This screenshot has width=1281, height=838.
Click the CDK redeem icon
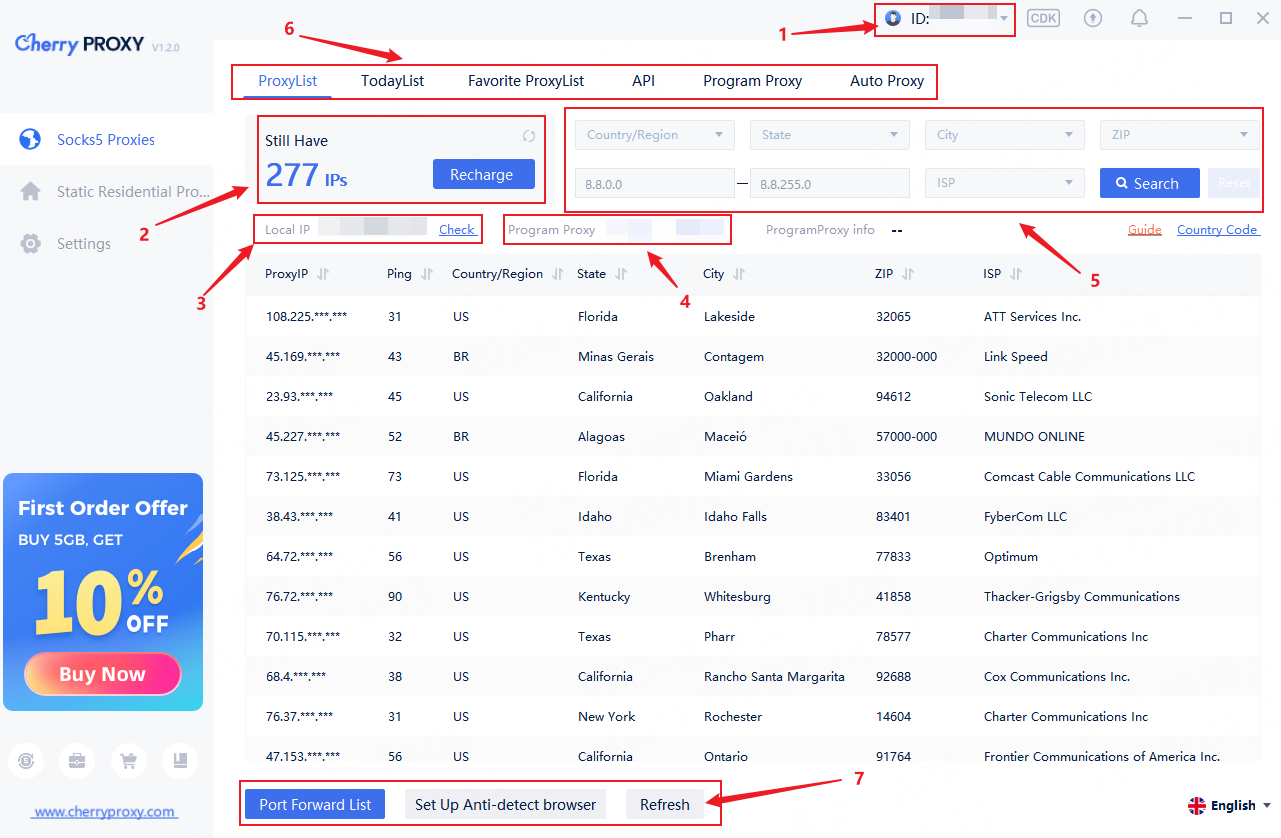(1043, 18)
